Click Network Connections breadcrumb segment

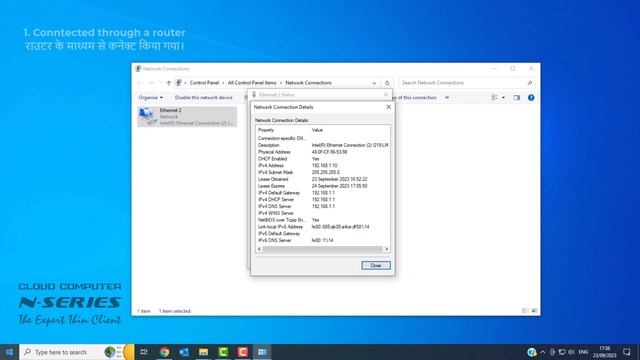tap(308, 83)
